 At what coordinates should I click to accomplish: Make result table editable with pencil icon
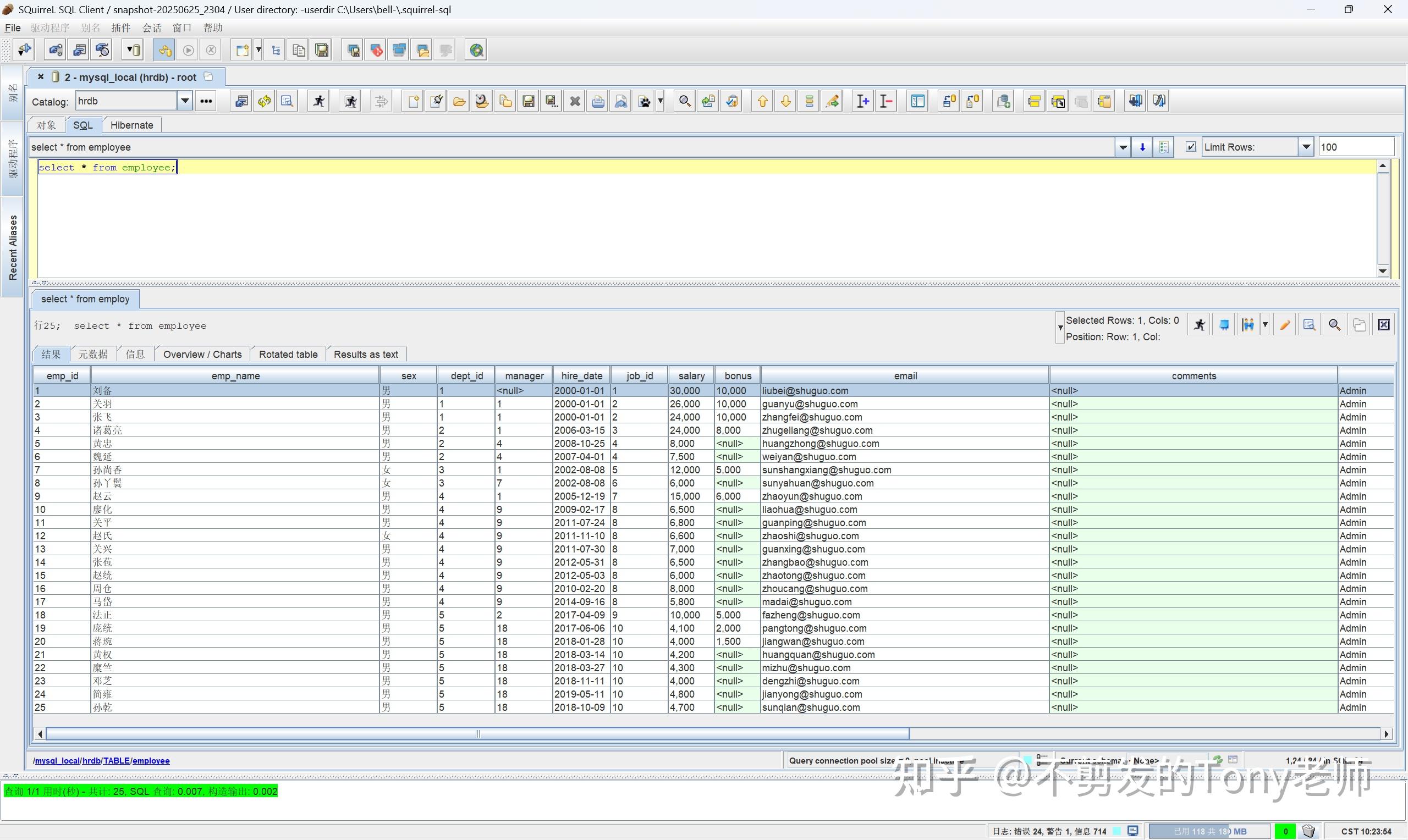(1285, 324)
